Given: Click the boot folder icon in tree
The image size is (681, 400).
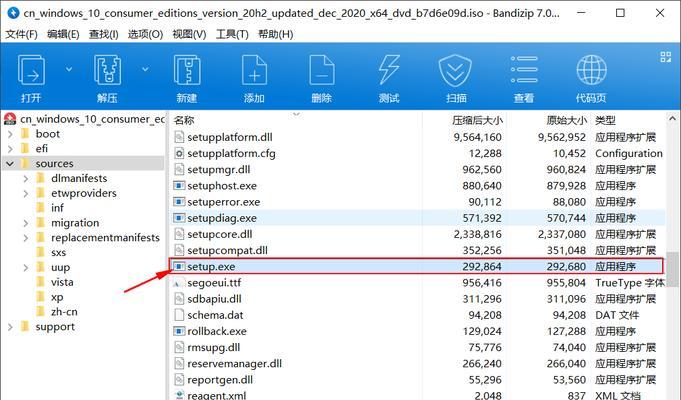Looking at the screenshot, I should tap(25, 133).
